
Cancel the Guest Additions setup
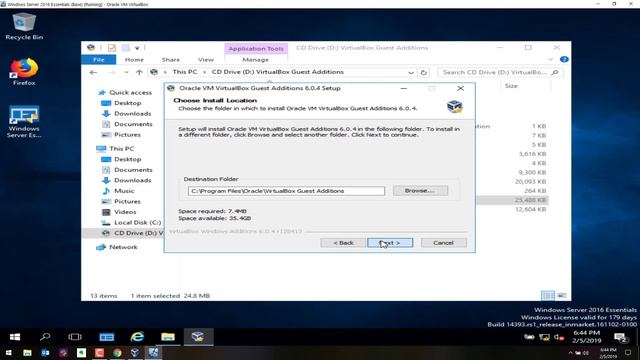[x=443, y=243]
